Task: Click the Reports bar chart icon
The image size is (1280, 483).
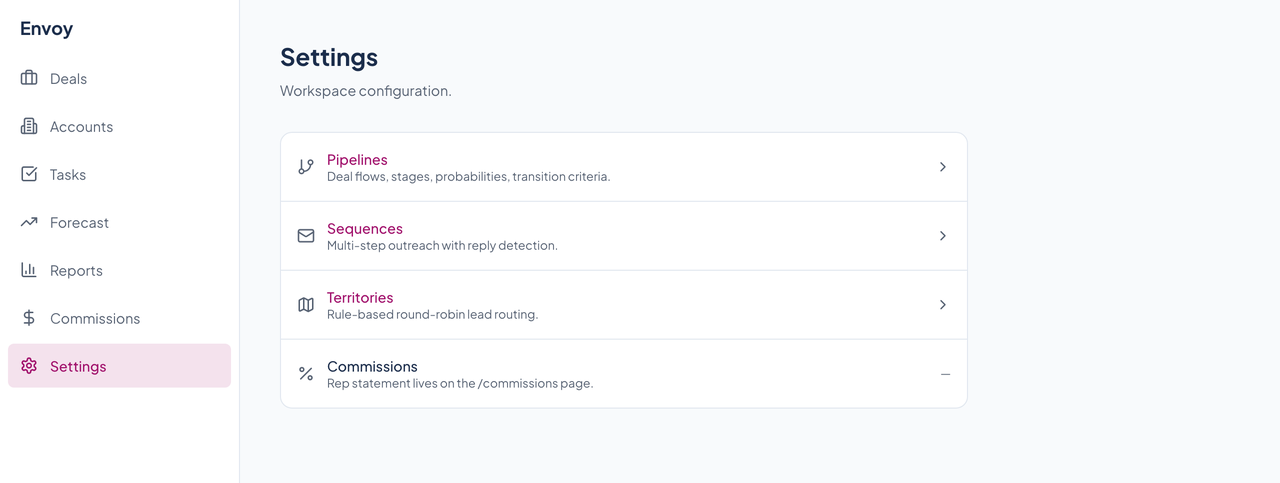Action: coord(29,270)
